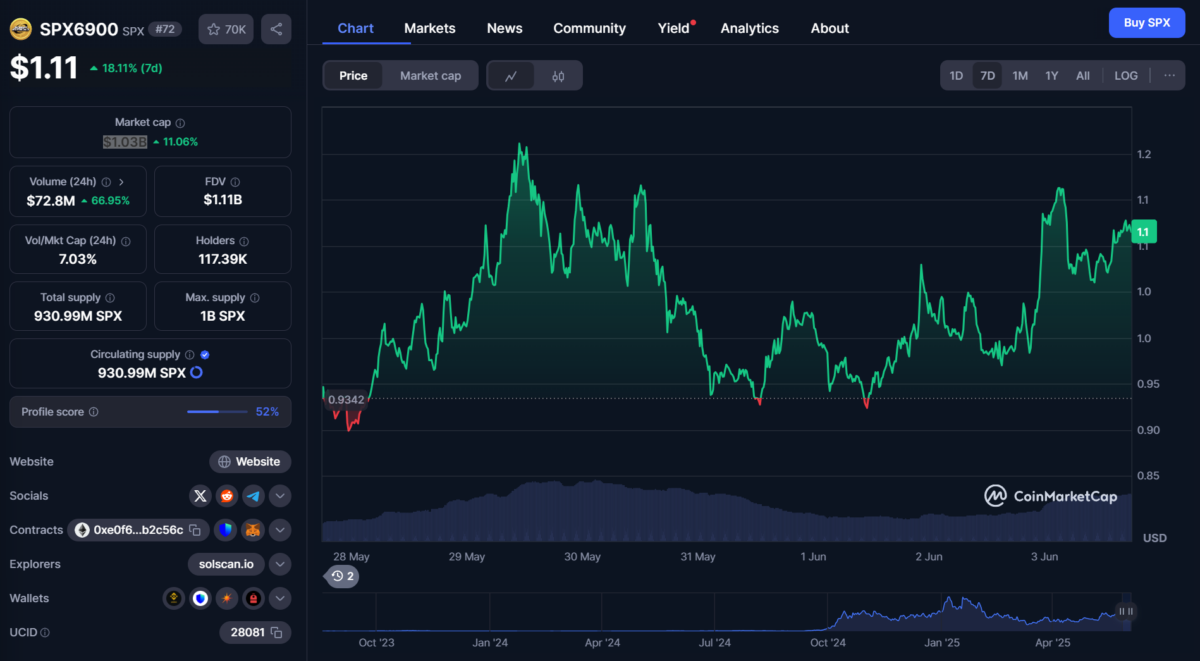Set chart range to 1M
Image resolution: width=1200 pixels, height=661 pixels.
[1020, 76]
